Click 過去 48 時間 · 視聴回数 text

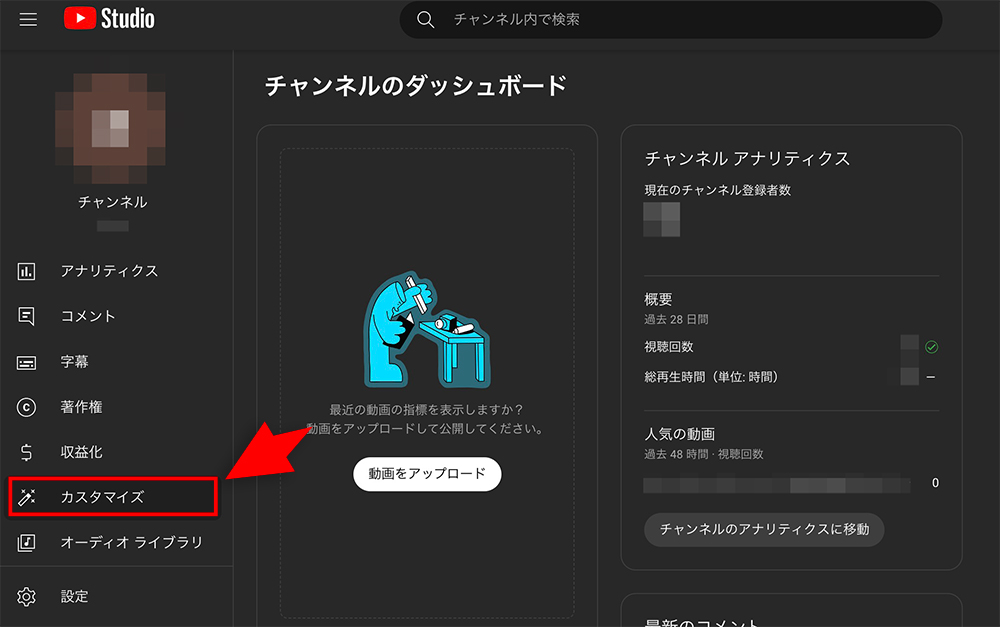pos(703,454)
